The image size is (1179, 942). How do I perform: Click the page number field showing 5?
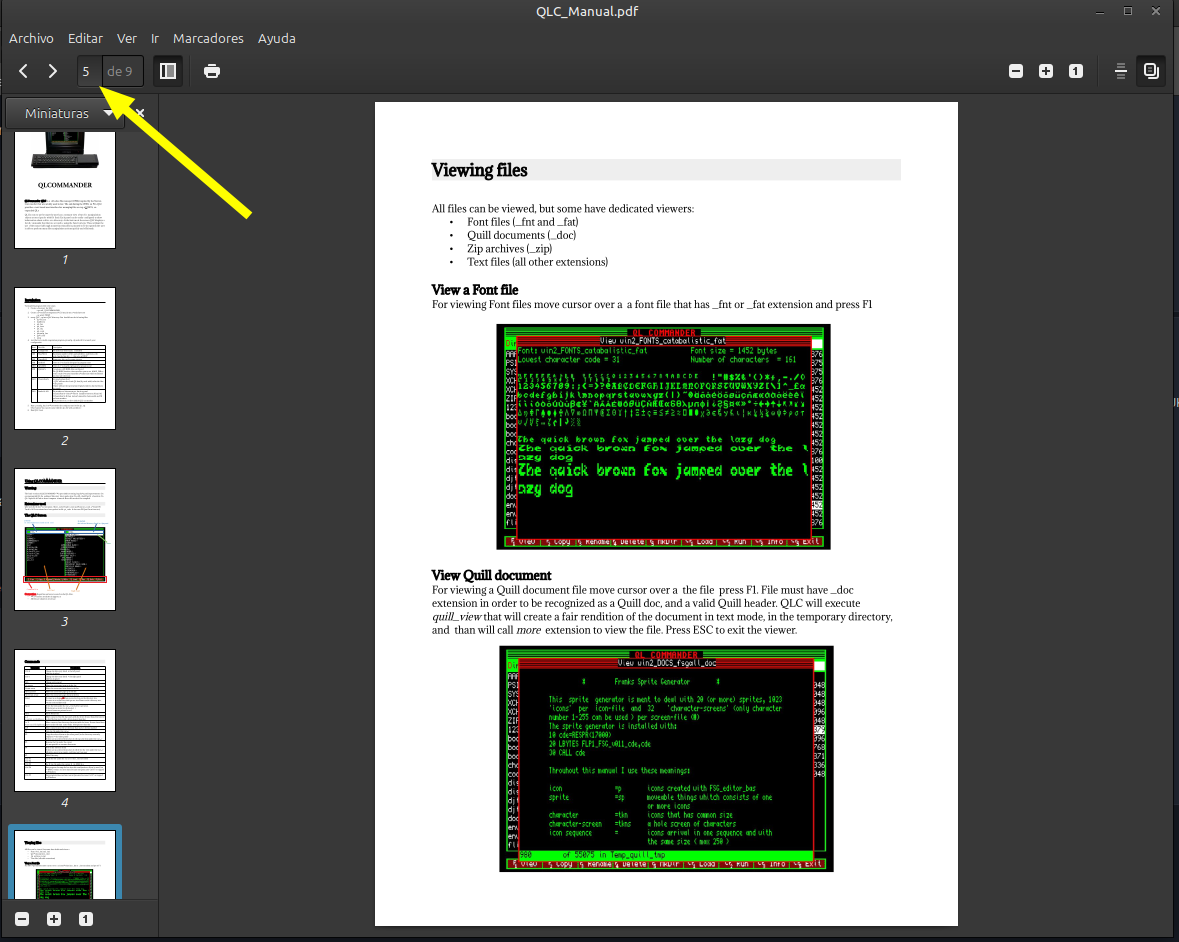pos(89,71)
